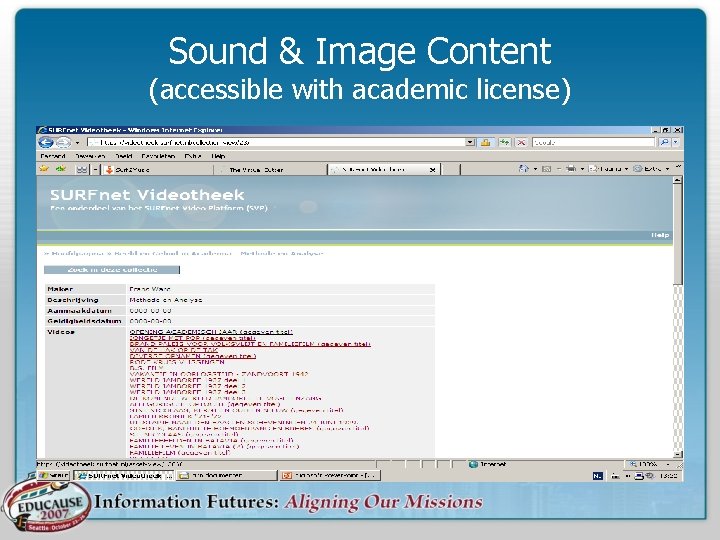Screen dimensions: 720x540
Task: Click the browser Forward arrow button
Action: [x=63, y=142]
